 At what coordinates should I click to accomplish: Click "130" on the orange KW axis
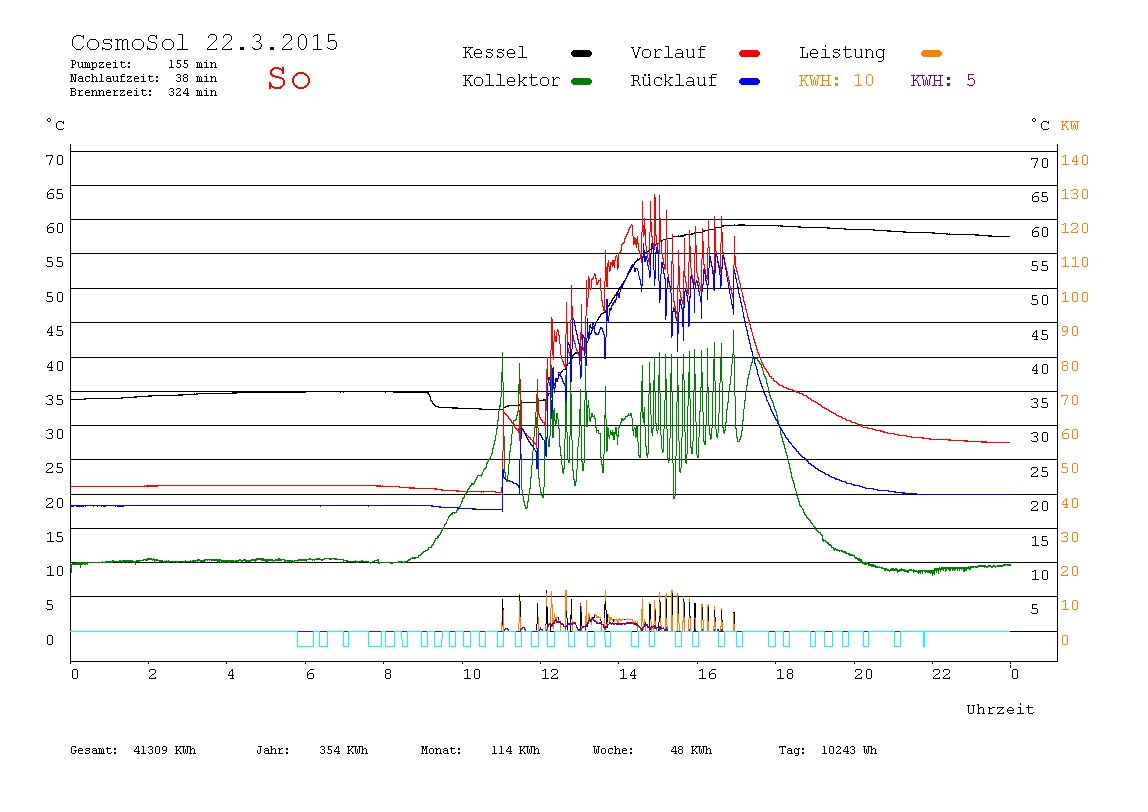click(x=1075, y=194)
